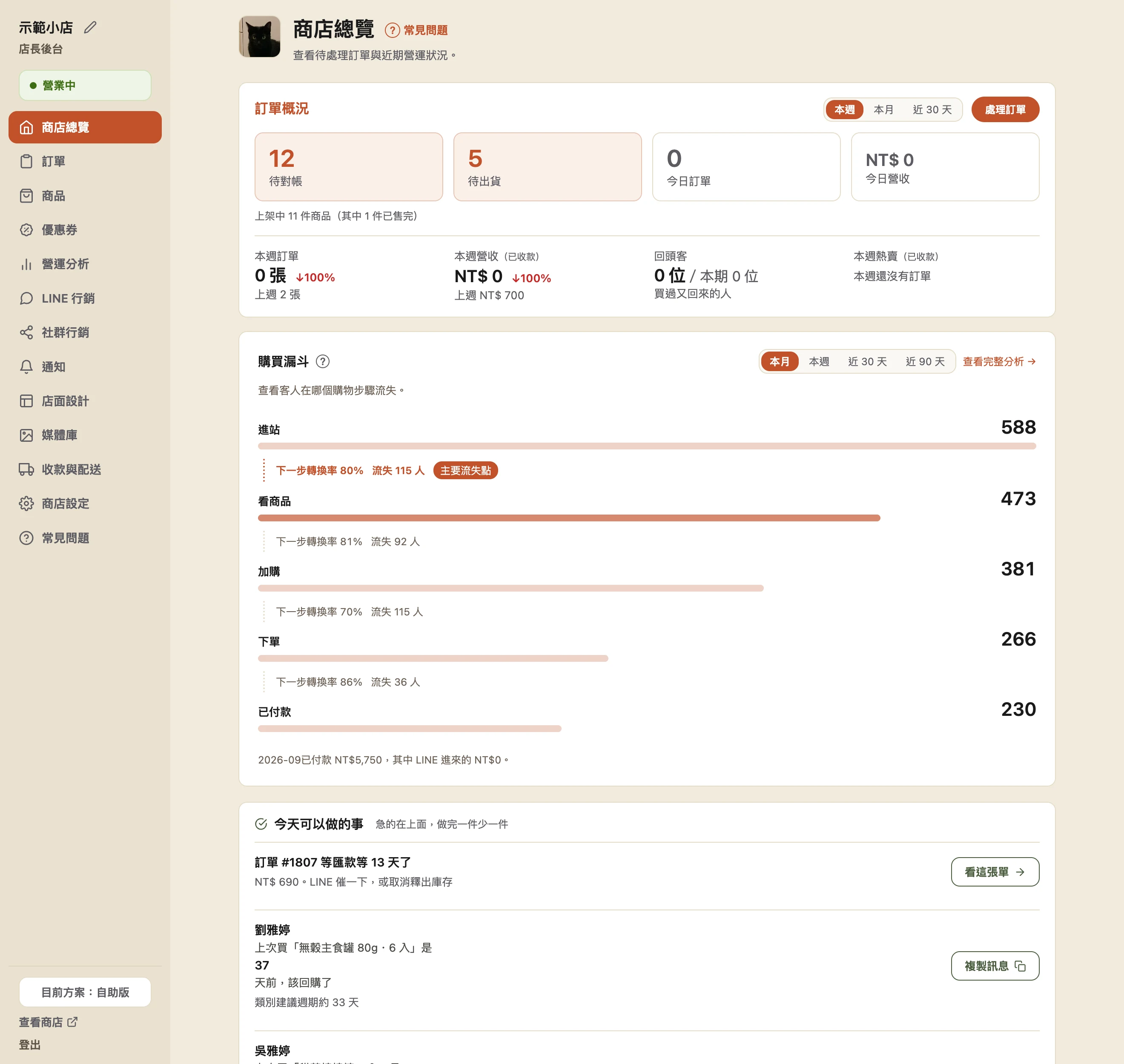Select 本月 in 訂單概況 range
This screenshot has height=1064, width=1124.
pos(883,109)
